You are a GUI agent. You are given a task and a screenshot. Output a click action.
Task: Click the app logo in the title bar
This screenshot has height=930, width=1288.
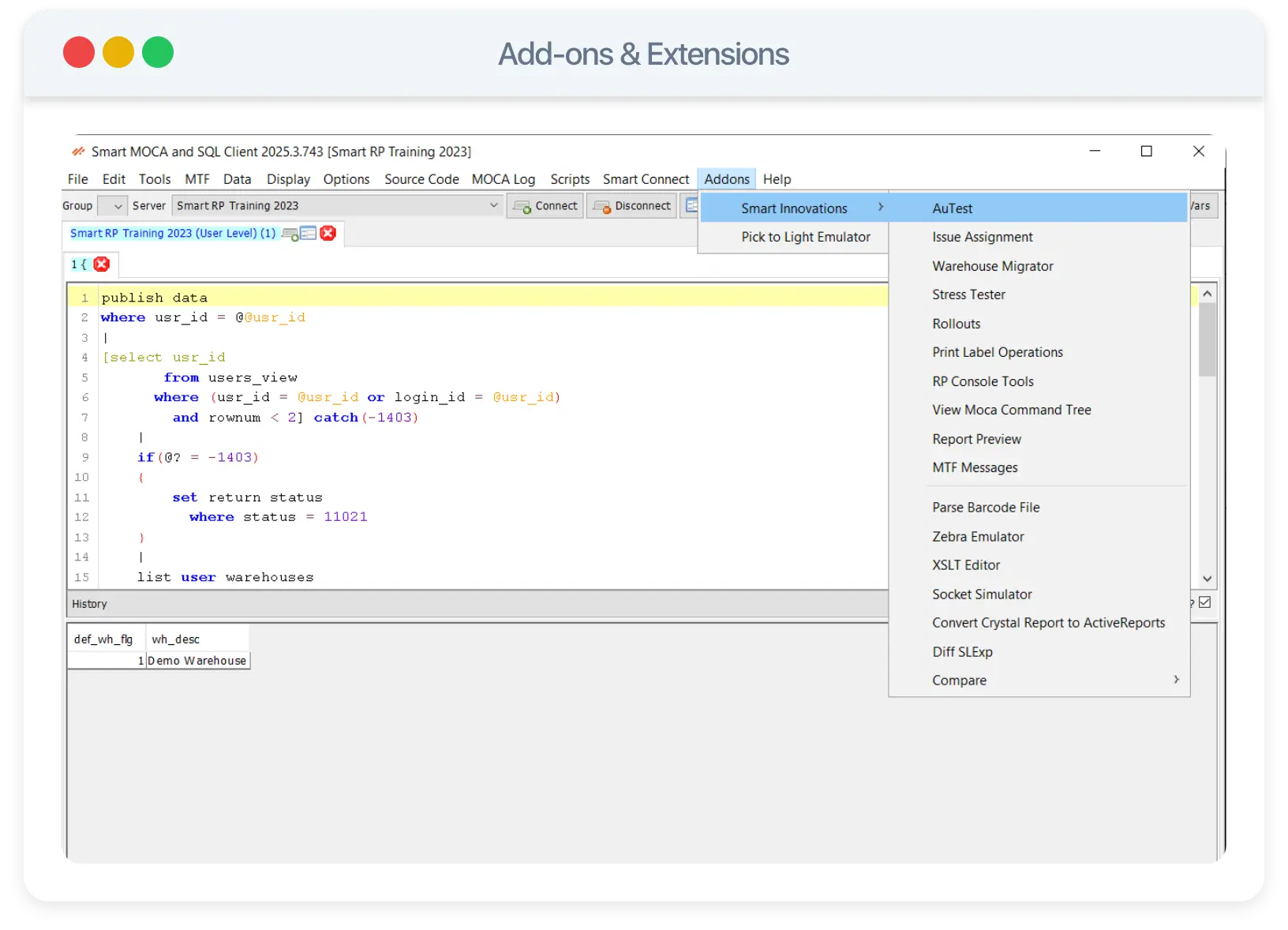[78, 151]
